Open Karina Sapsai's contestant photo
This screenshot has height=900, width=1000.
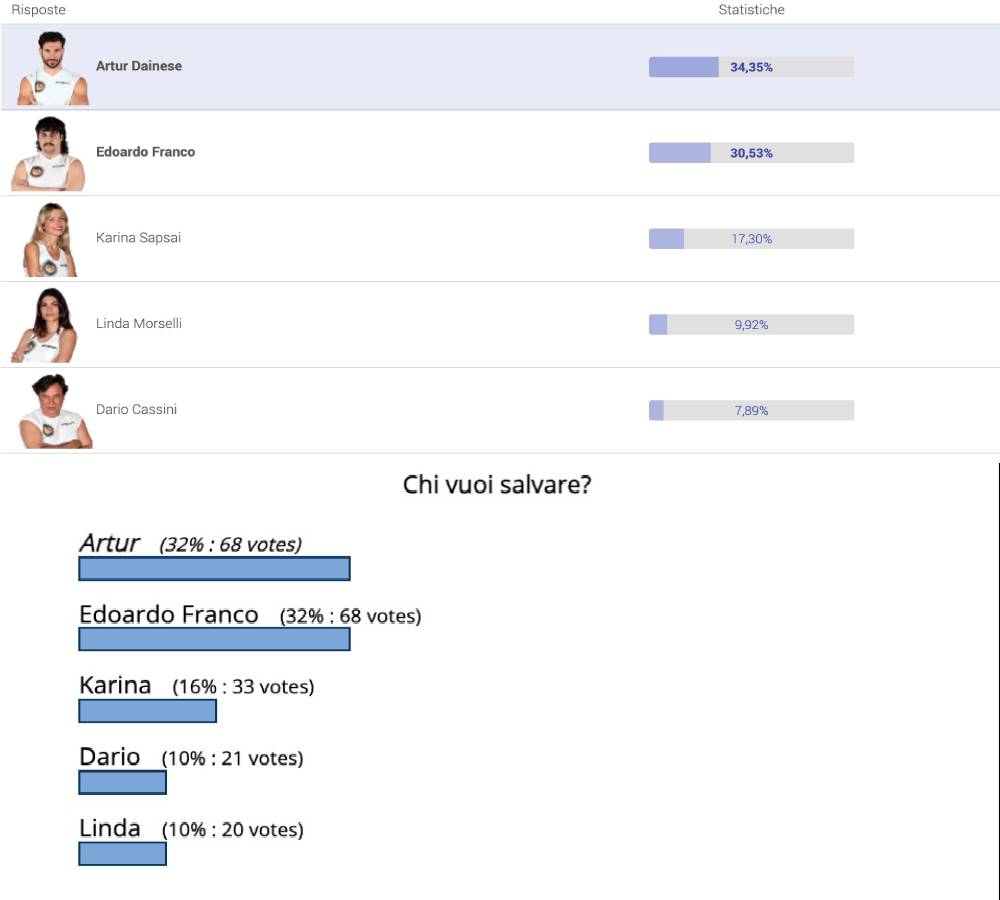click(50, 239)
